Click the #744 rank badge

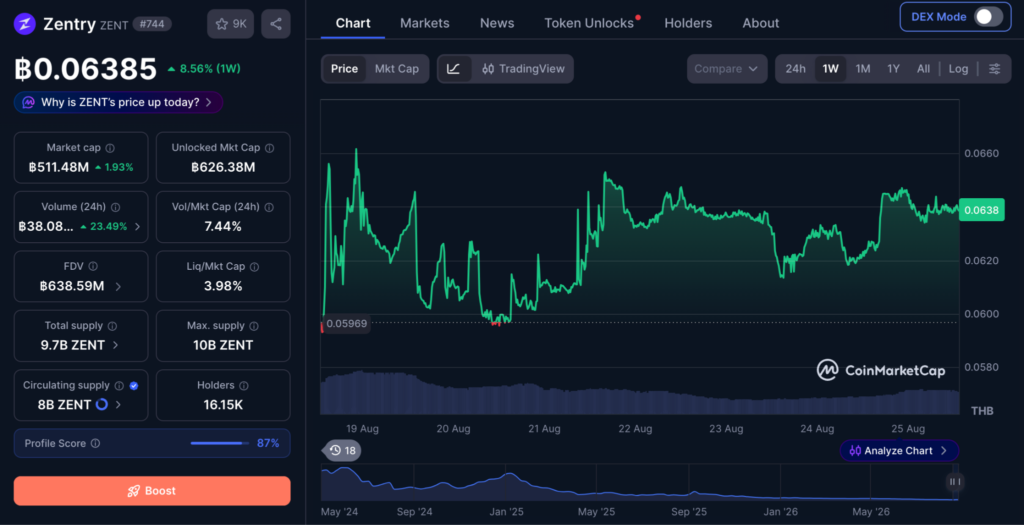tap(152, 24)
